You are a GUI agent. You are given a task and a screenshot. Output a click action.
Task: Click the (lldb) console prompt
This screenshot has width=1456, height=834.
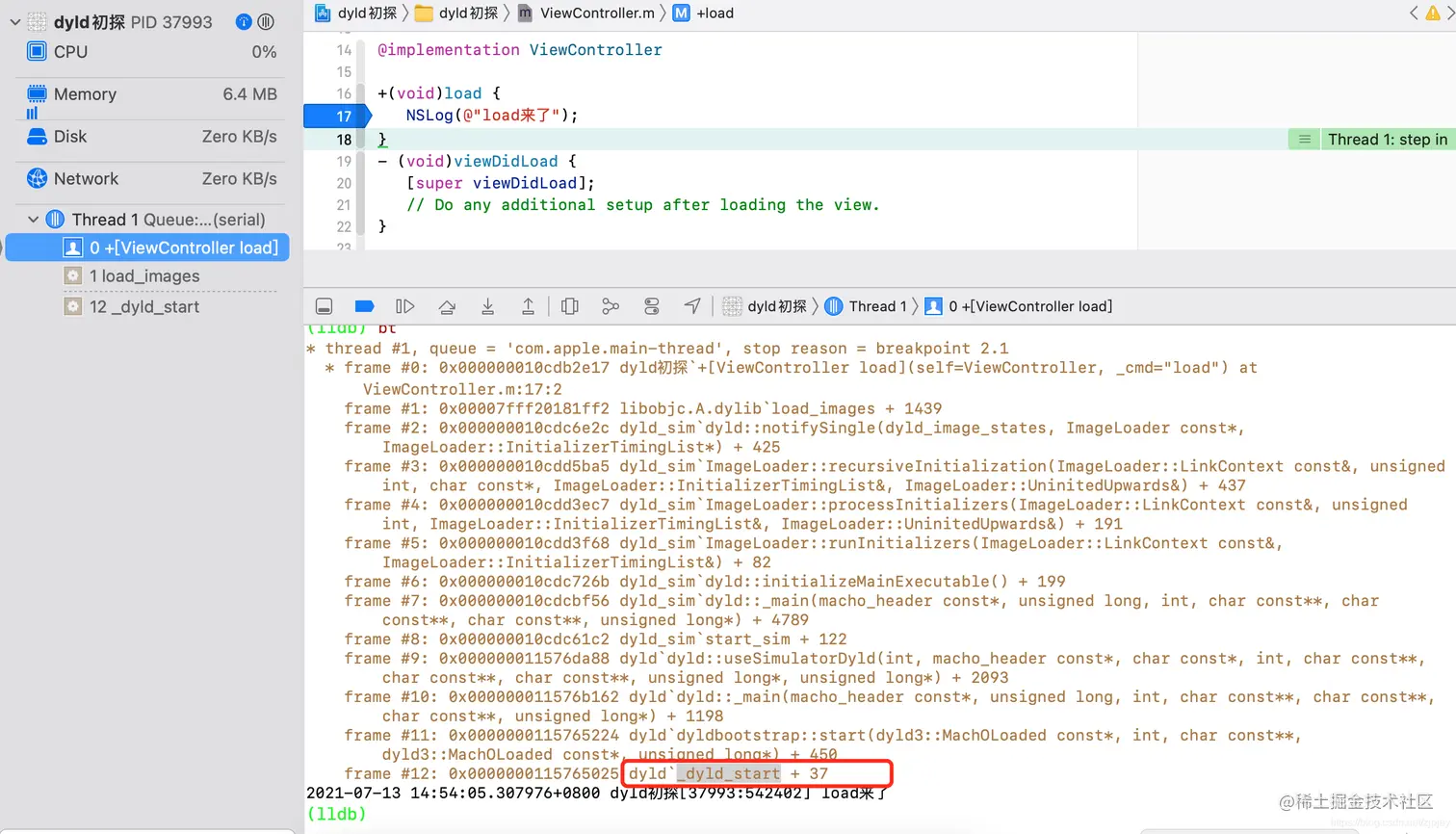click(x=336, y=814)
